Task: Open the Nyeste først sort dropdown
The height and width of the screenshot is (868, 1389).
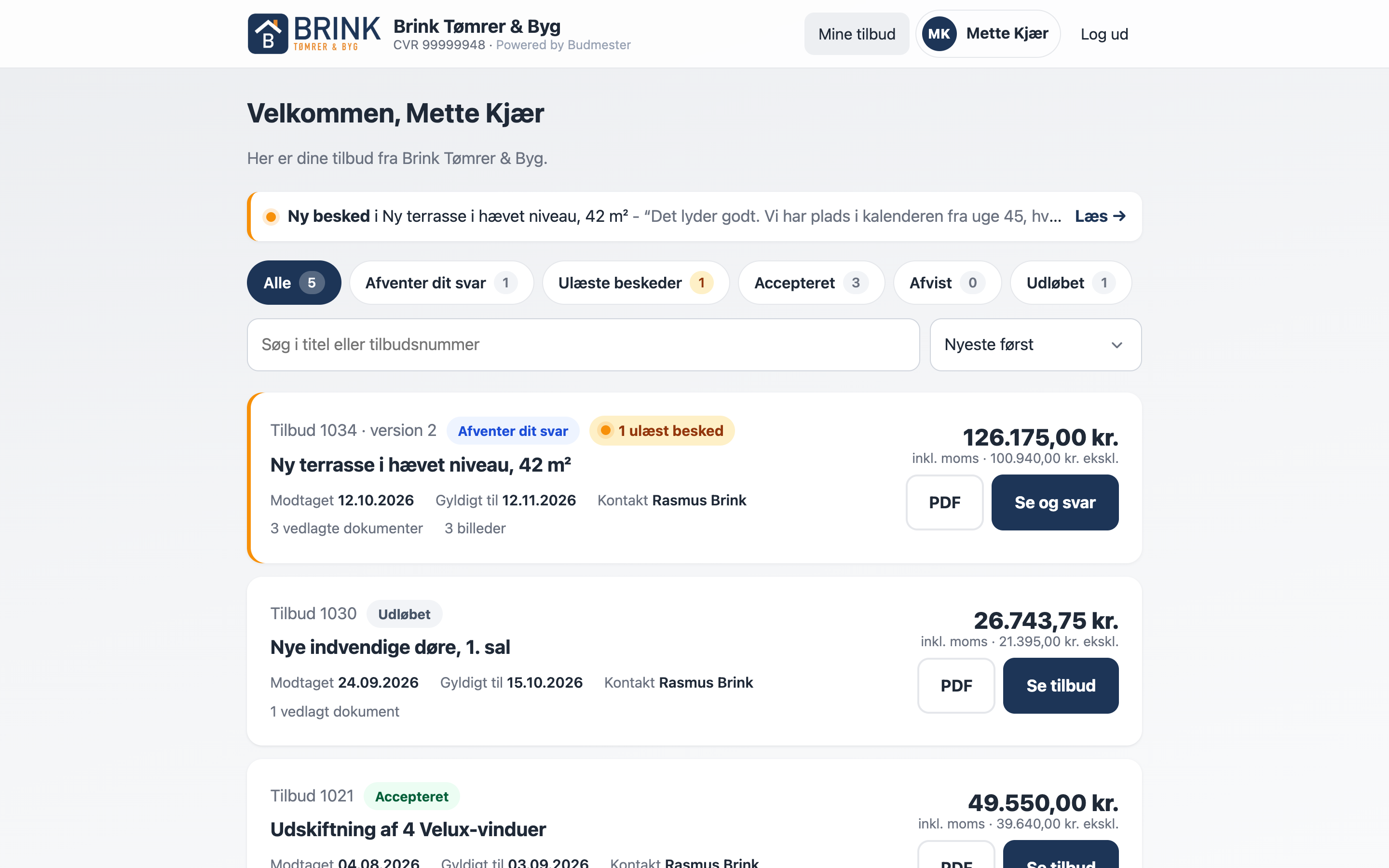Action: click(1035, 344)
